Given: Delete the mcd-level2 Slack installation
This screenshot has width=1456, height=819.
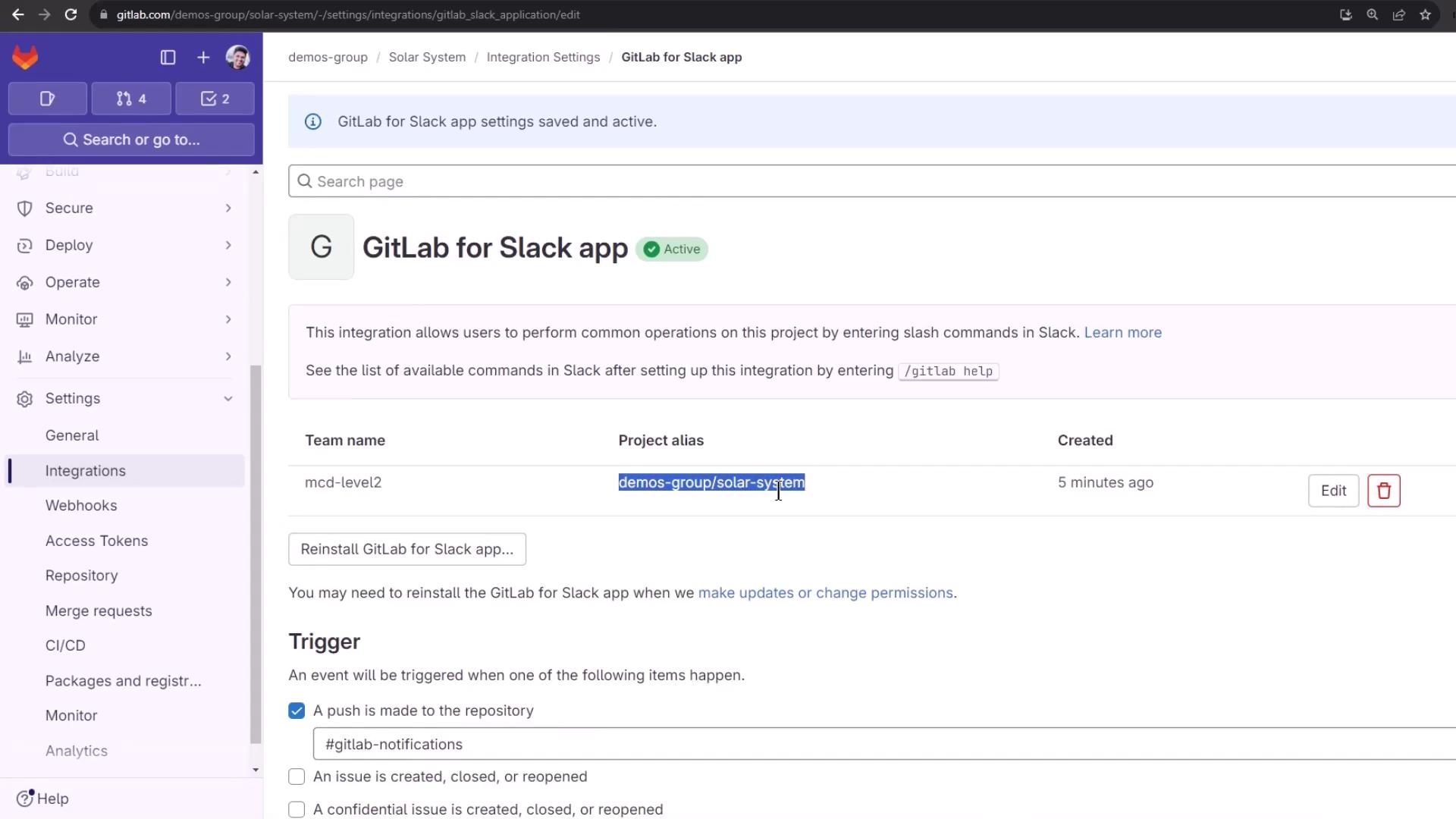Looking at the screenshot, I should (x=1383, y=491).
